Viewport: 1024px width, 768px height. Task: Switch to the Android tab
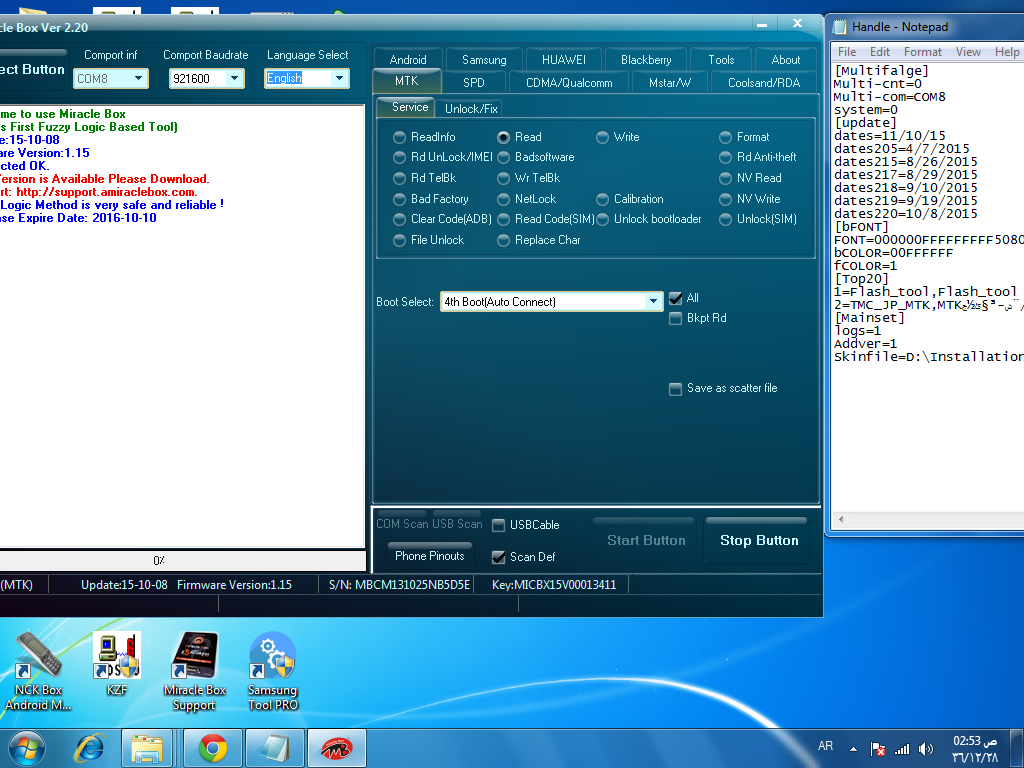[x=408, y=59]
